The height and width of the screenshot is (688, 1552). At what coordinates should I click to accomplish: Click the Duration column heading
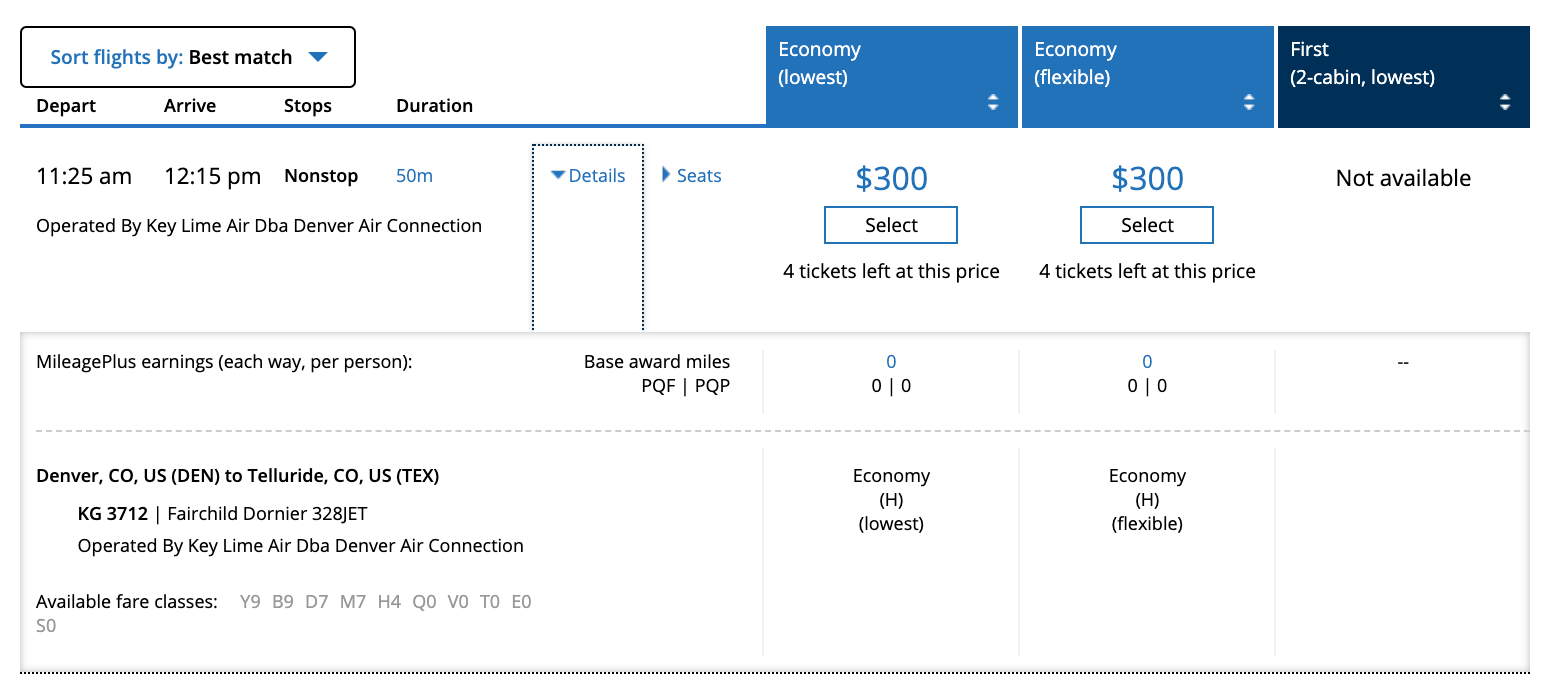[435, 106]
